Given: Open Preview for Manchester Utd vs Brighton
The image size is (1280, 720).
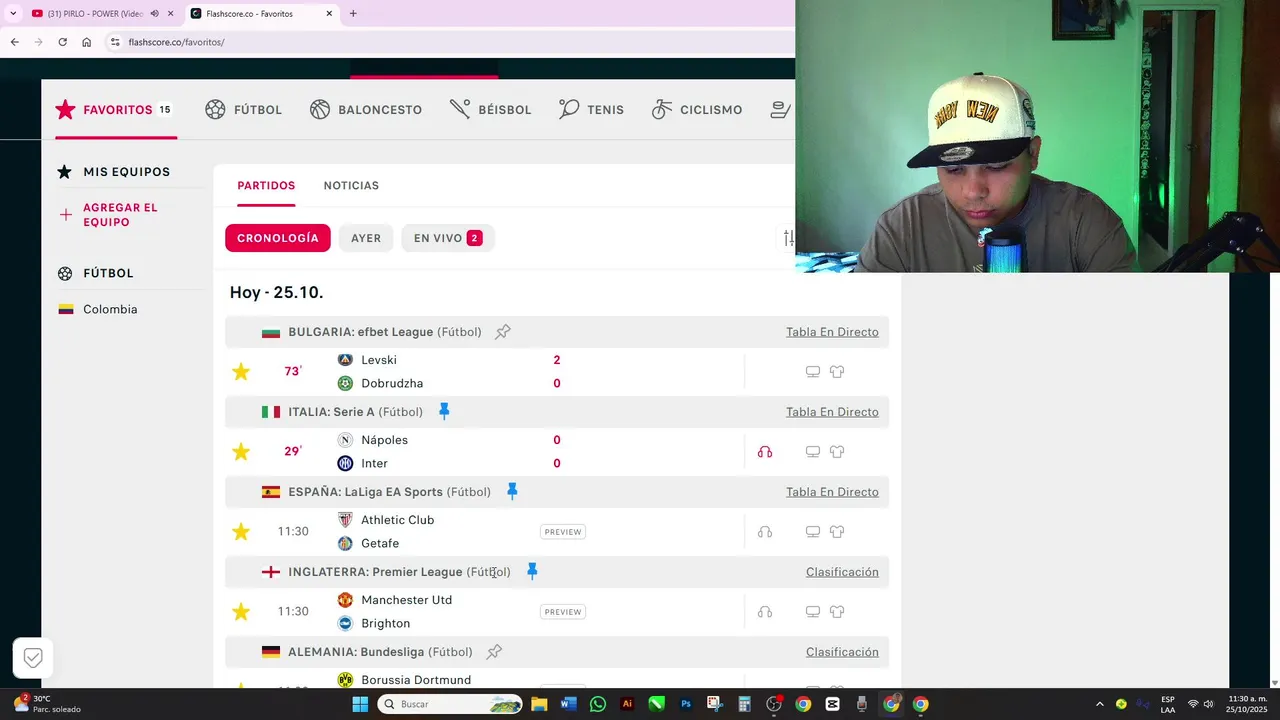Looking at the screenshot, I should [x=563, y=612].
